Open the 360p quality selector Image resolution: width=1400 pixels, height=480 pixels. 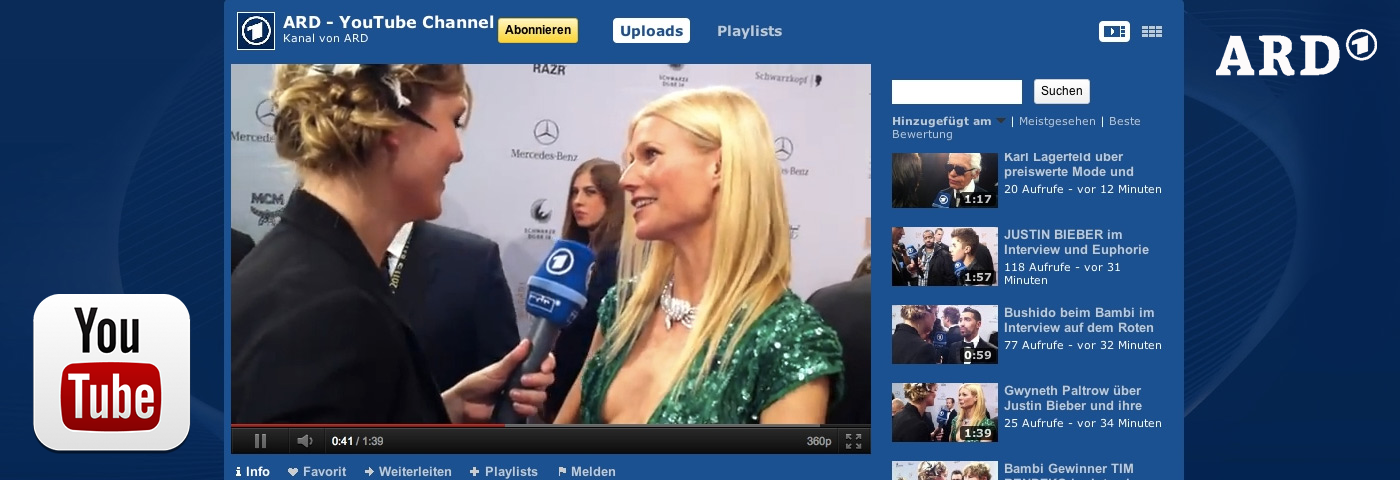[819, 441]
